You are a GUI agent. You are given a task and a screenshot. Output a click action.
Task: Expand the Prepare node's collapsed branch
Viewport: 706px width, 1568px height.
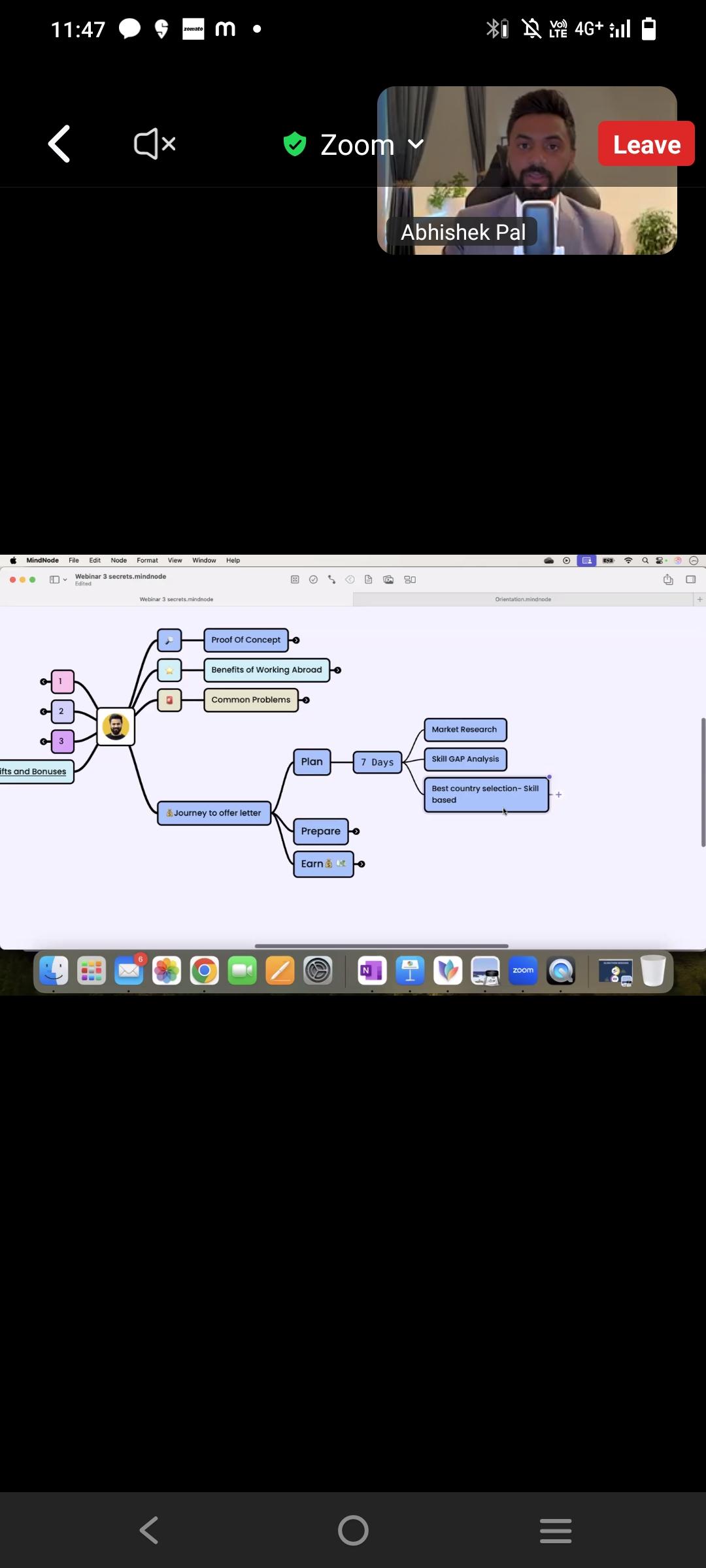click(356, 832)
